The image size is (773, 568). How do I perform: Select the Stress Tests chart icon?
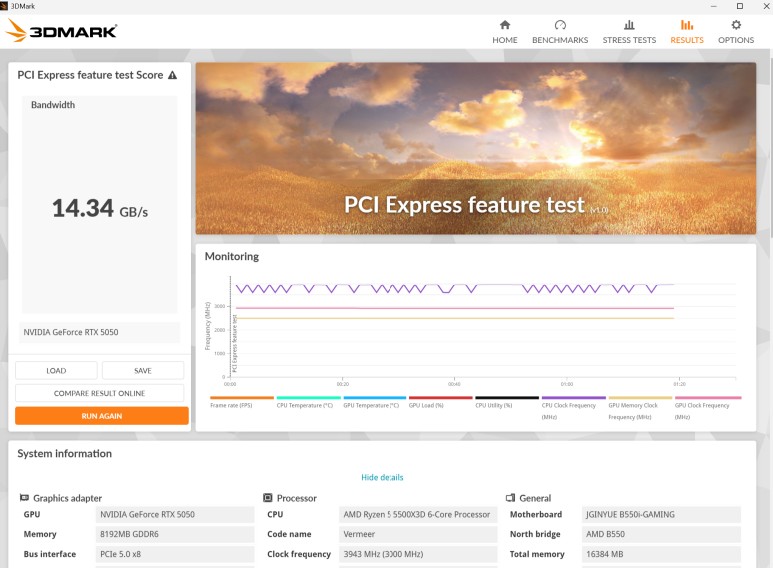[x=629, y=25]
